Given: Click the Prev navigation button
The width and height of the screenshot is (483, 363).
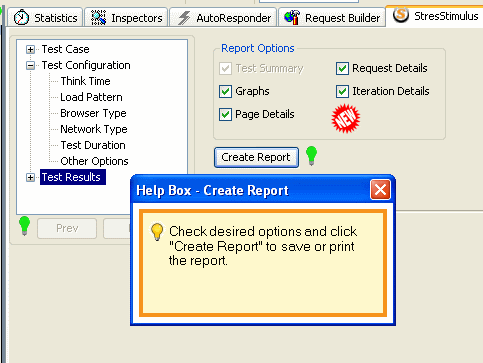Looking at the screenshot, I should click(67, 228).
